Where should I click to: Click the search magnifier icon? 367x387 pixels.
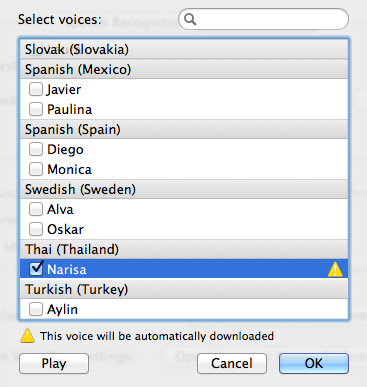pyautogui.click(x=190, y=19)
